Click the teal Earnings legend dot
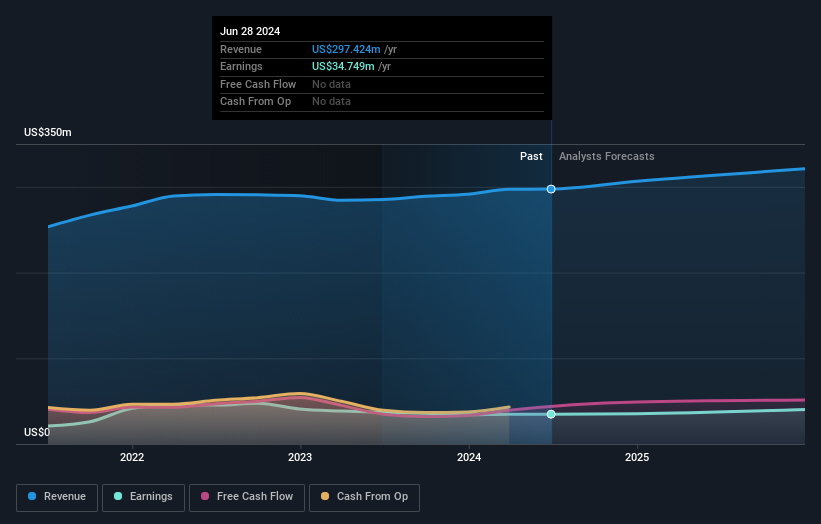Image resolution: width=821 pixels, height=524 pixels. pos(118,496)
